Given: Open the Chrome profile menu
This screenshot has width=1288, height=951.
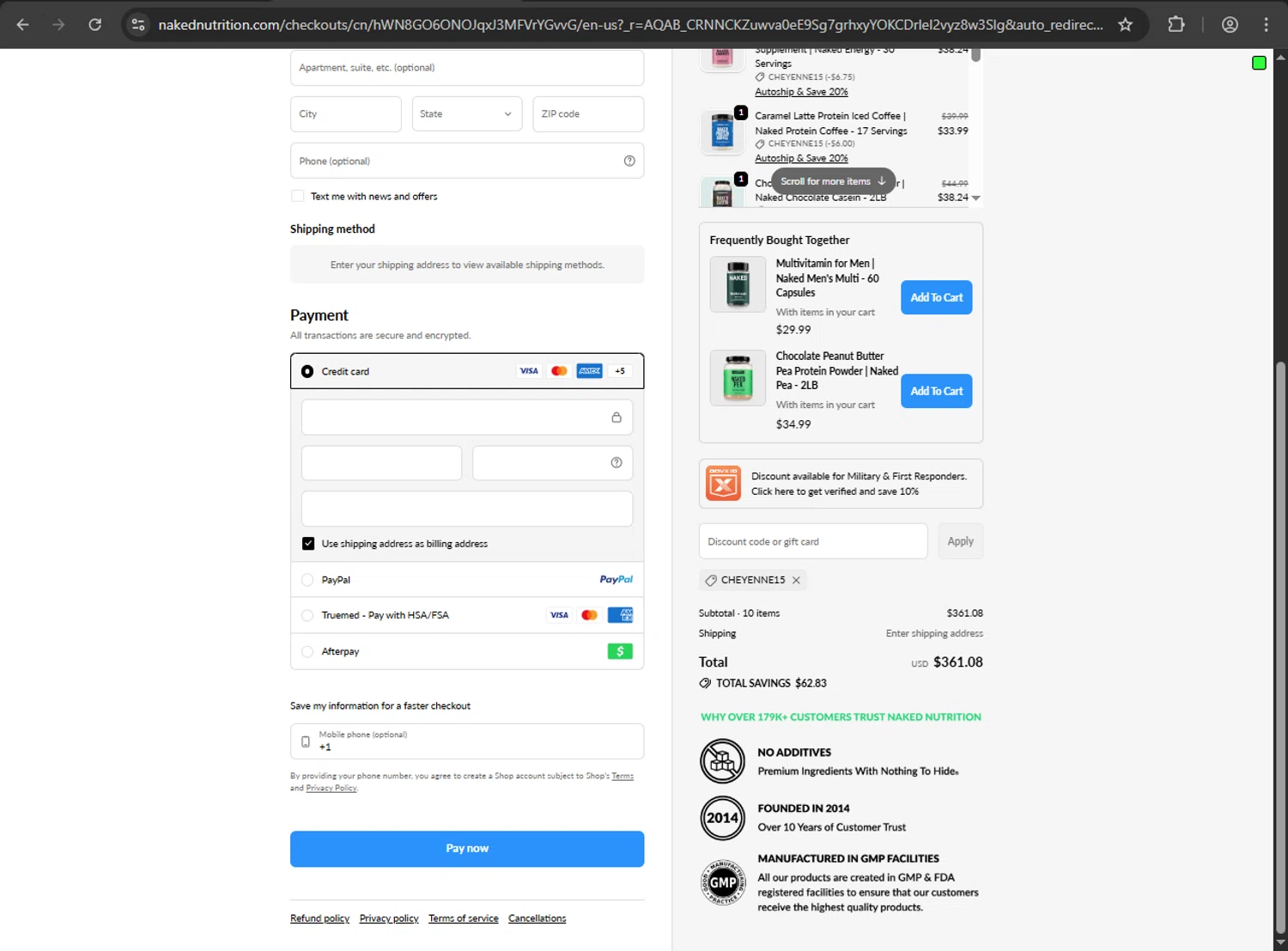Looking at the screenshot, I should [x=1230, y=25].
